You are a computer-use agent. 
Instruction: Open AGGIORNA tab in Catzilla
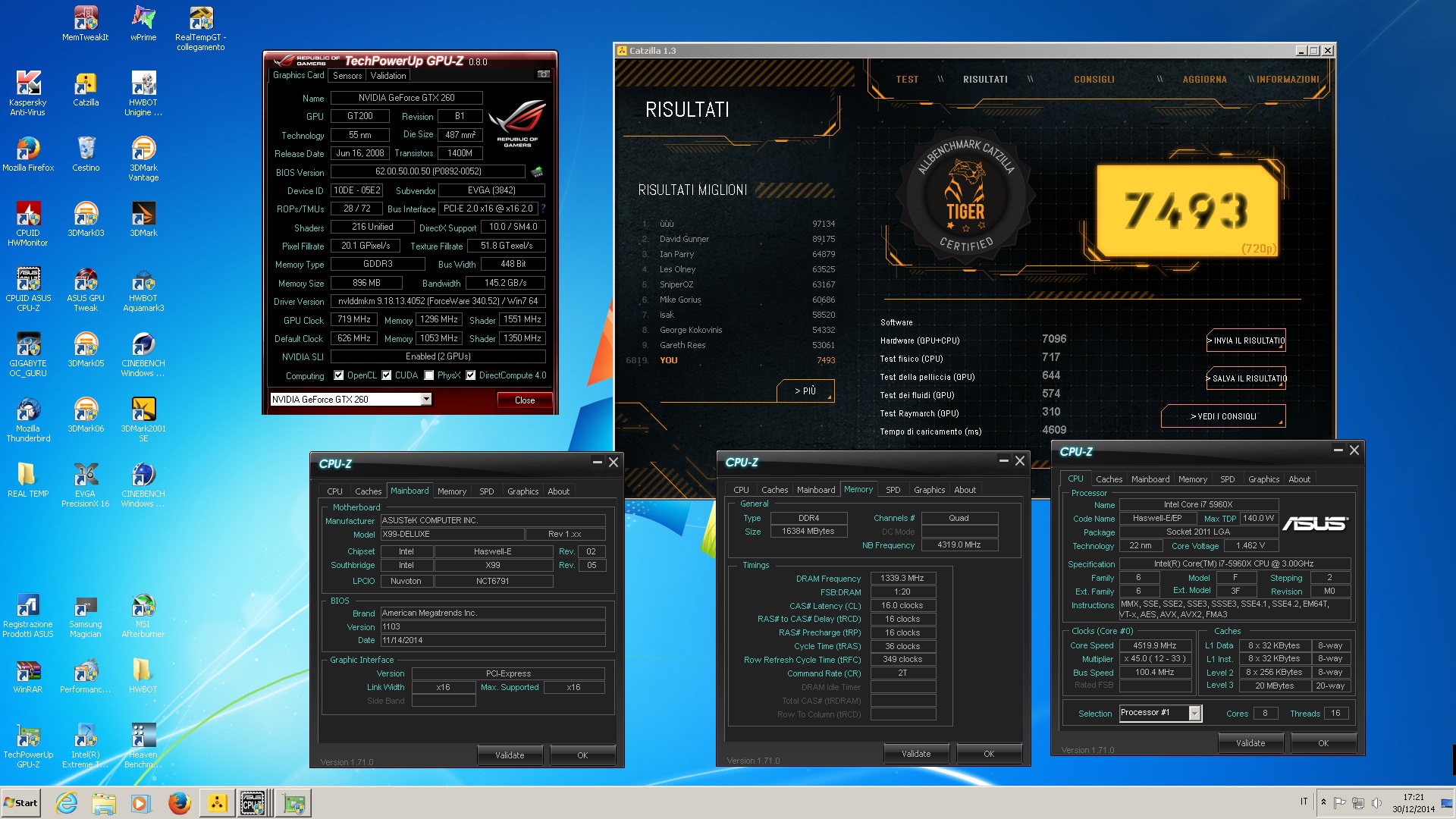[x=1204, y=80]
